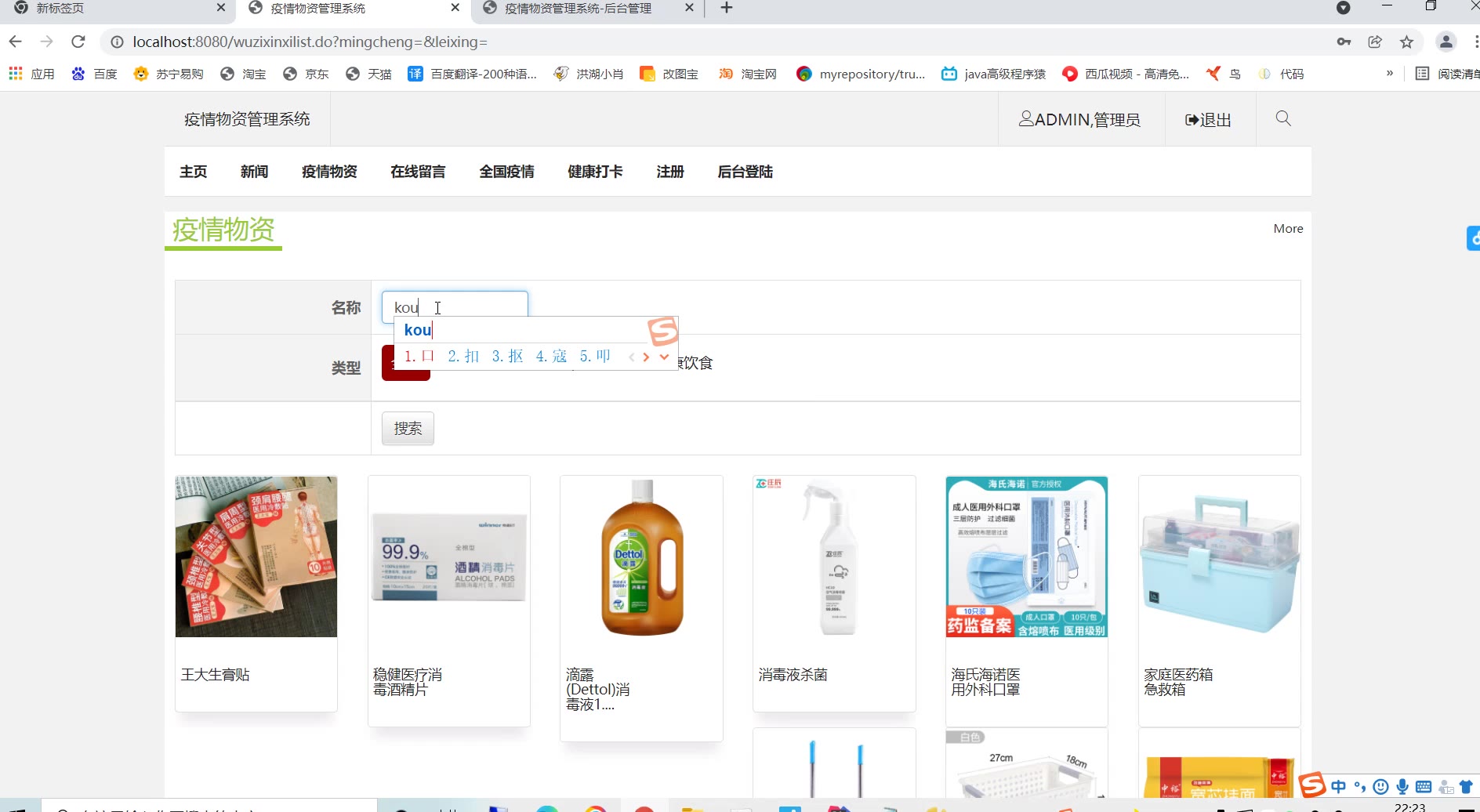Open the 改图宝 bookmark
Screen dimensions: 1480x812
coord(669,74)
